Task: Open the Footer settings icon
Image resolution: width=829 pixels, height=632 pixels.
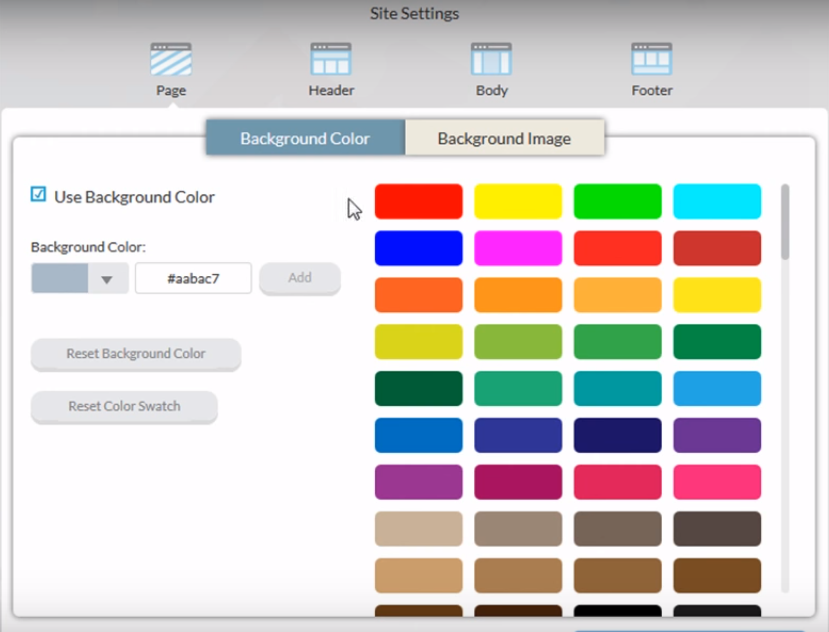Action: click(651, 61)
